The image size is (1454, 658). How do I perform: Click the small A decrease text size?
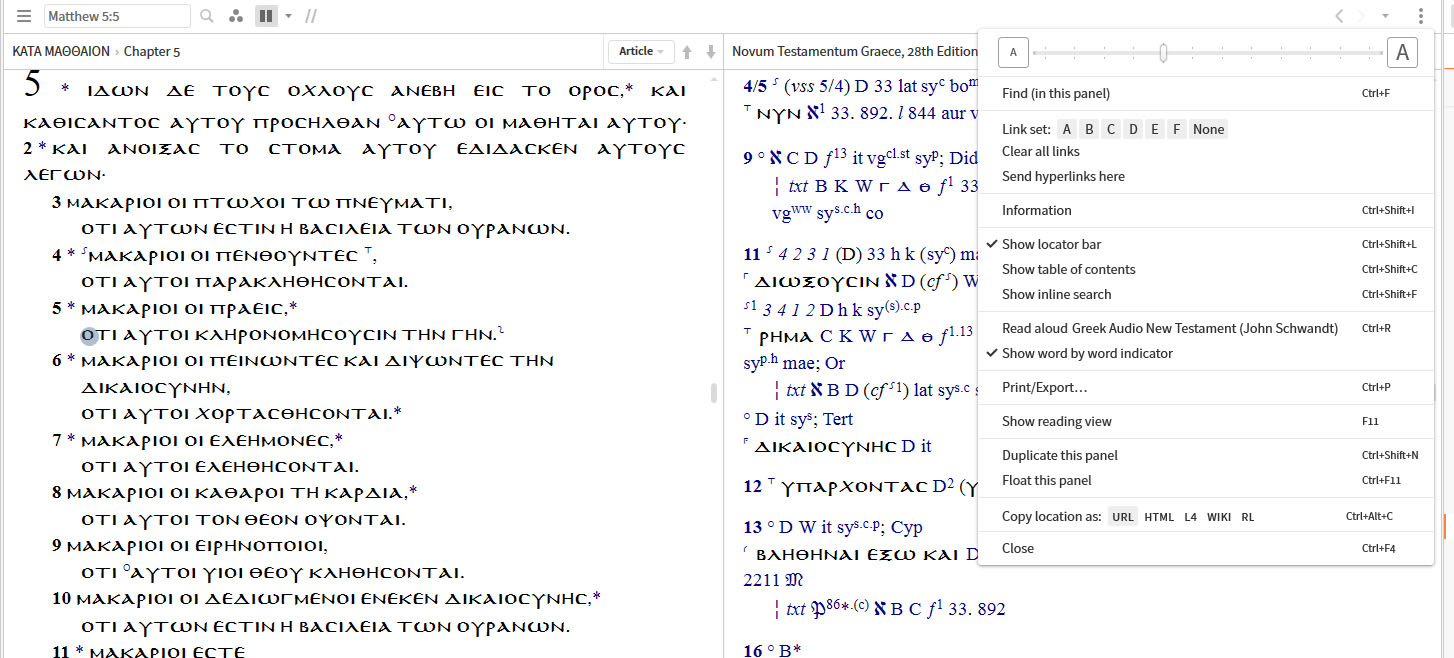point(1013,53)
